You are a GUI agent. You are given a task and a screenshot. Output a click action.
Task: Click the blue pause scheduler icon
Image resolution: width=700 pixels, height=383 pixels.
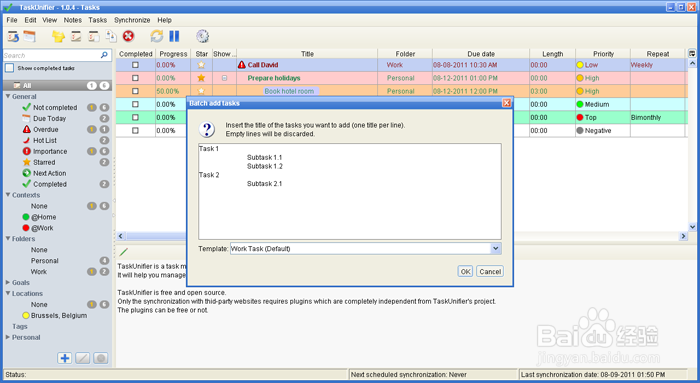tap(174, 36)
